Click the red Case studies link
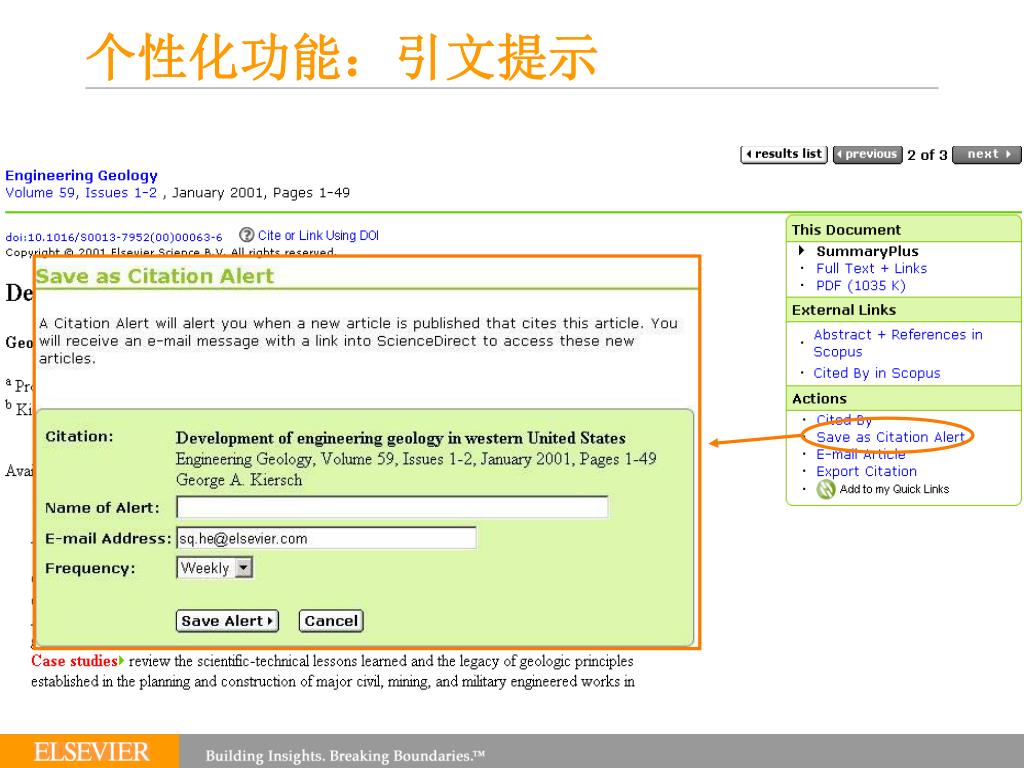The height and width of the screenshot is (768, 1024). point(74,661)
